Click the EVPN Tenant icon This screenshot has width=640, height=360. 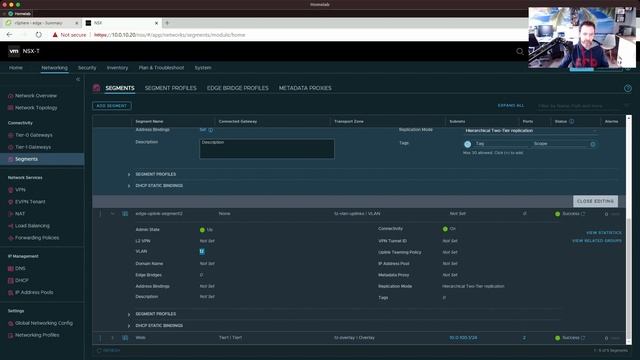11,202
